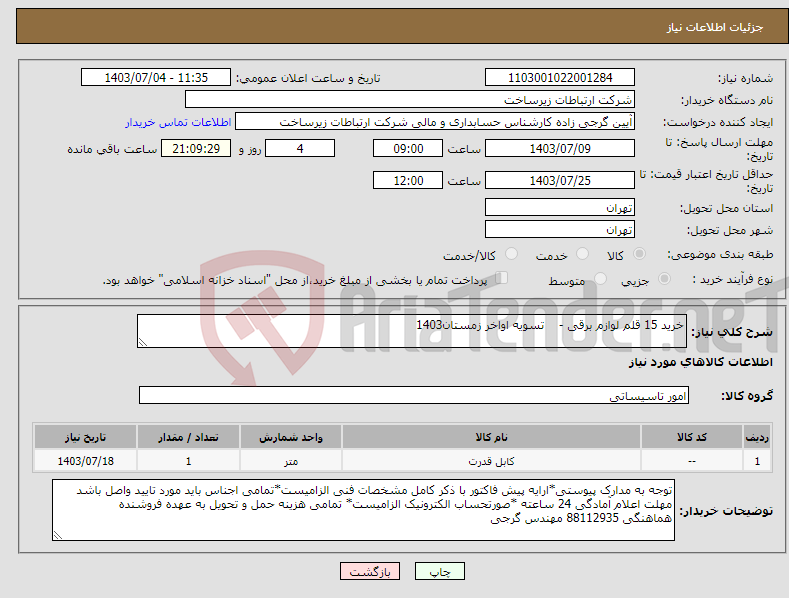789x598 pixels.
Task: Click the گروه کالا label
Action: tap(747, 396)
